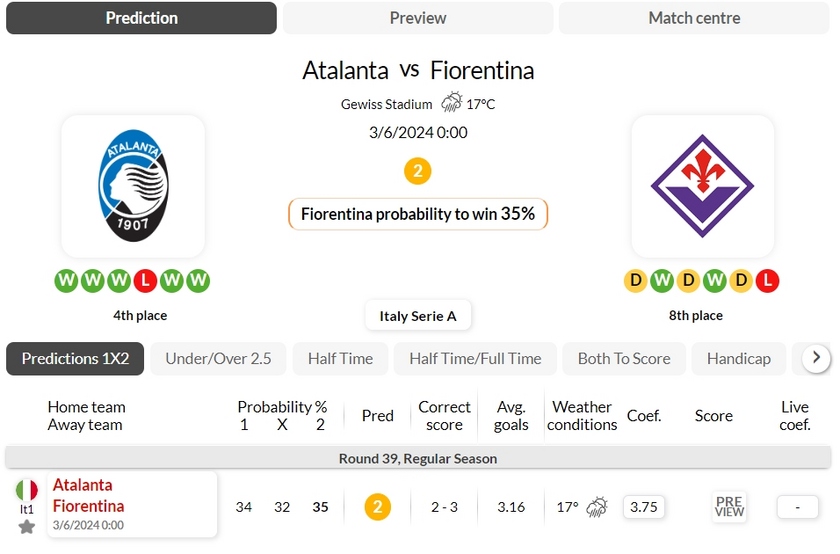Select the Both To Score tab

click(624, 358)
